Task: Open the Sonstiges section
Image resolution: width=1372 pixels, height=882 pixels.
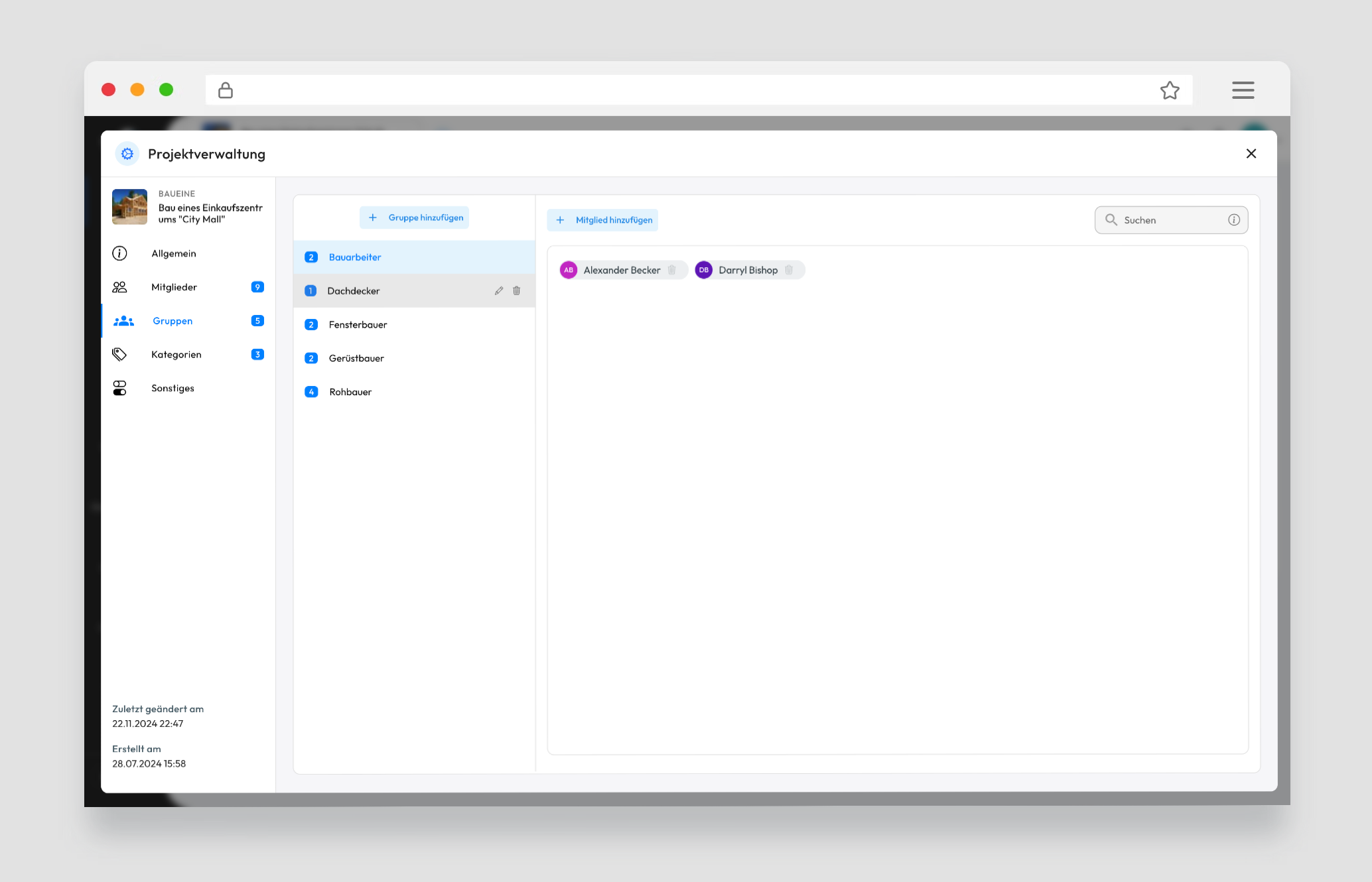Action: pyautogui.click(x=172, y=389)
